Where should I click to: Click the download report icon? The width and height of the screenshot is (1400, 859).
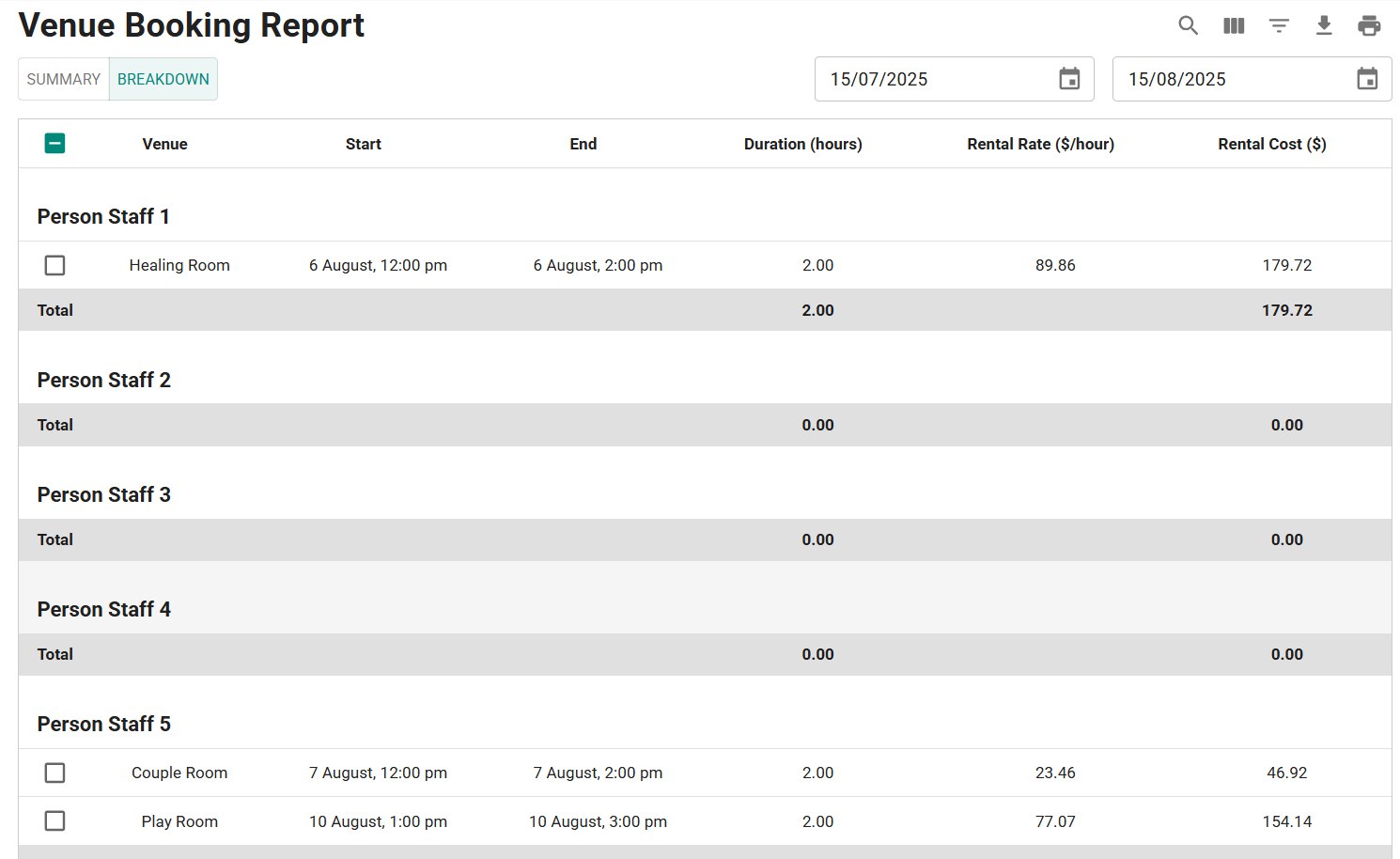1324,25
